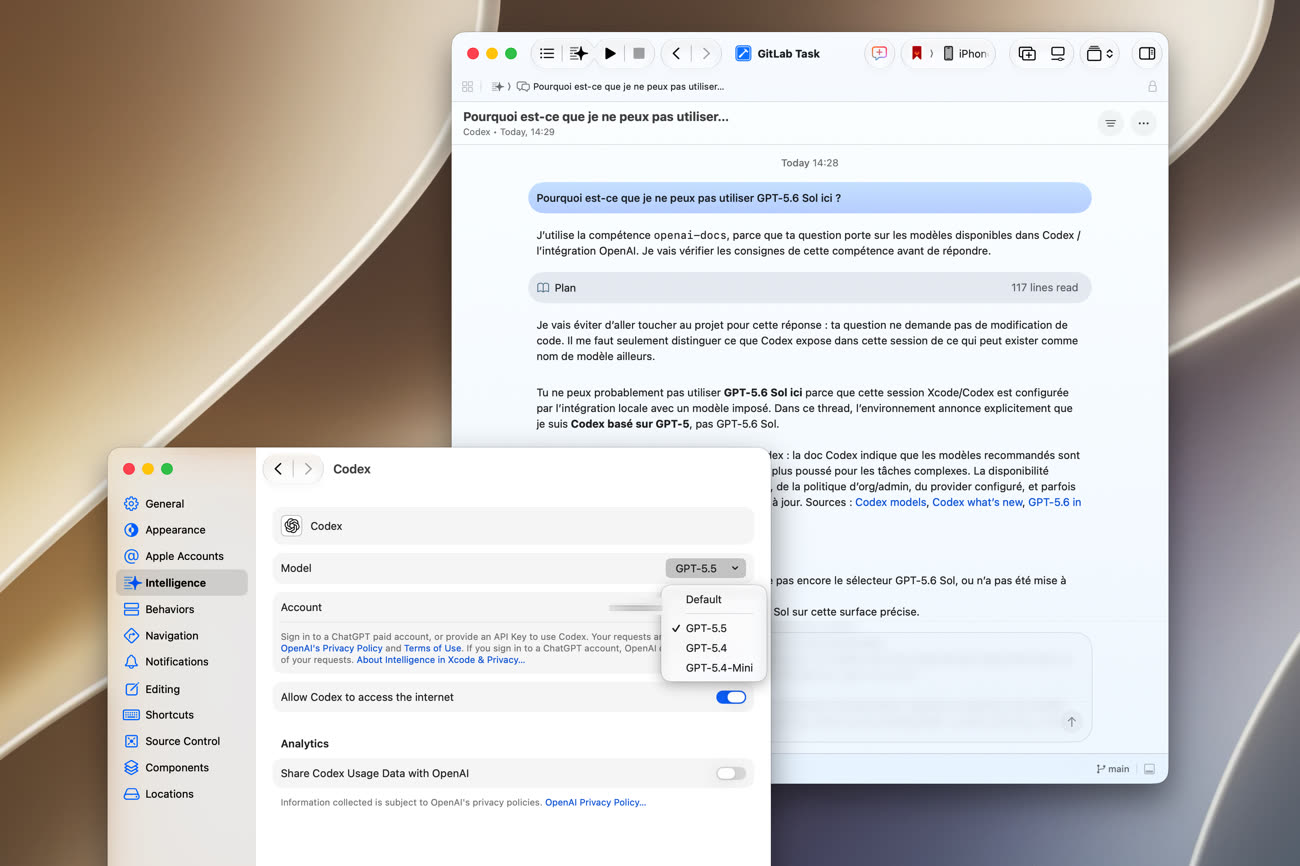Click the lock icon in the jump bar
The width and height of the screenshot is (1300, 866).
[1152, 87]
